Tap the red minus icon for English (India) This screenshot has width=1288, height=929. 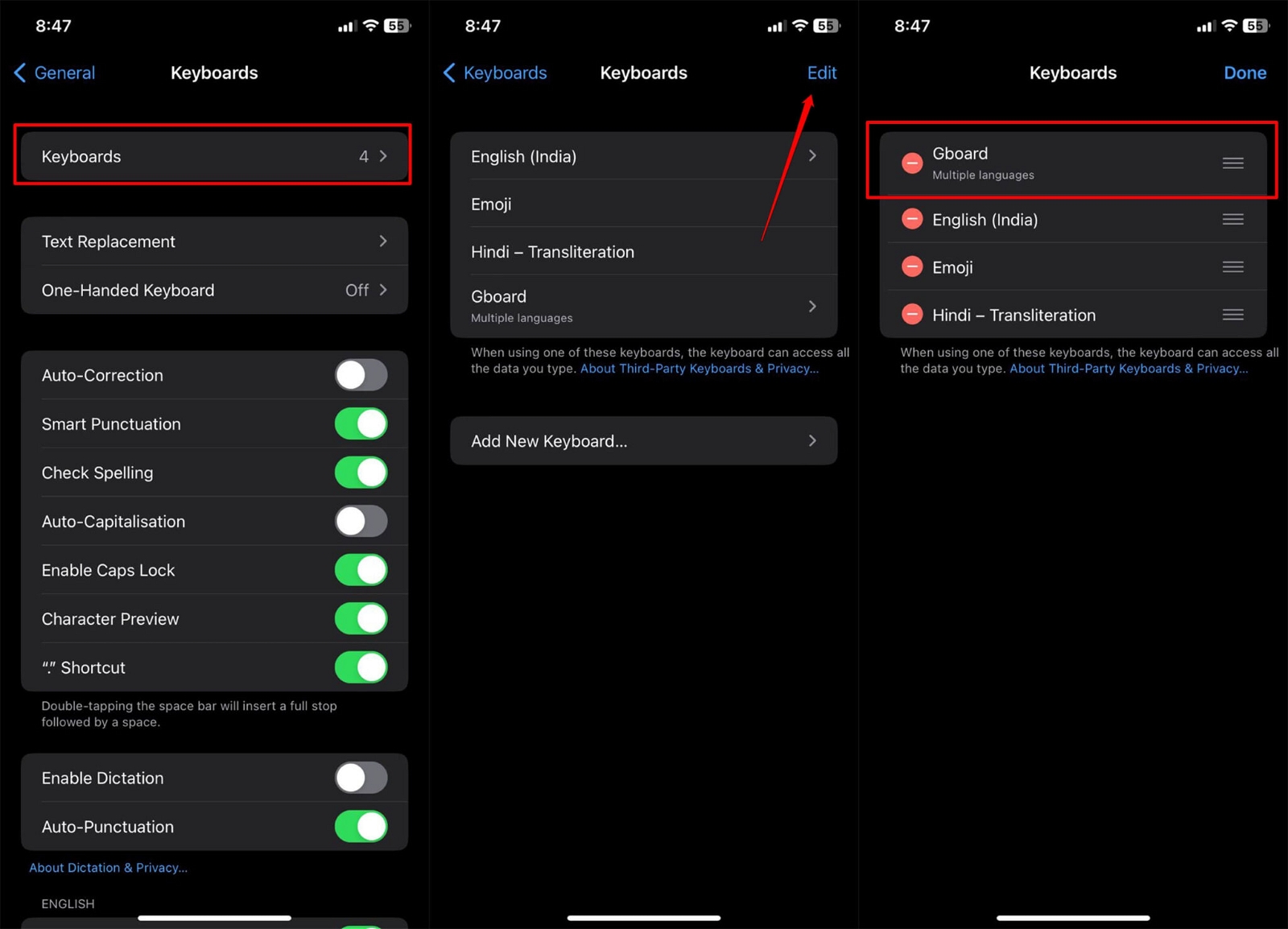[912, 219]
